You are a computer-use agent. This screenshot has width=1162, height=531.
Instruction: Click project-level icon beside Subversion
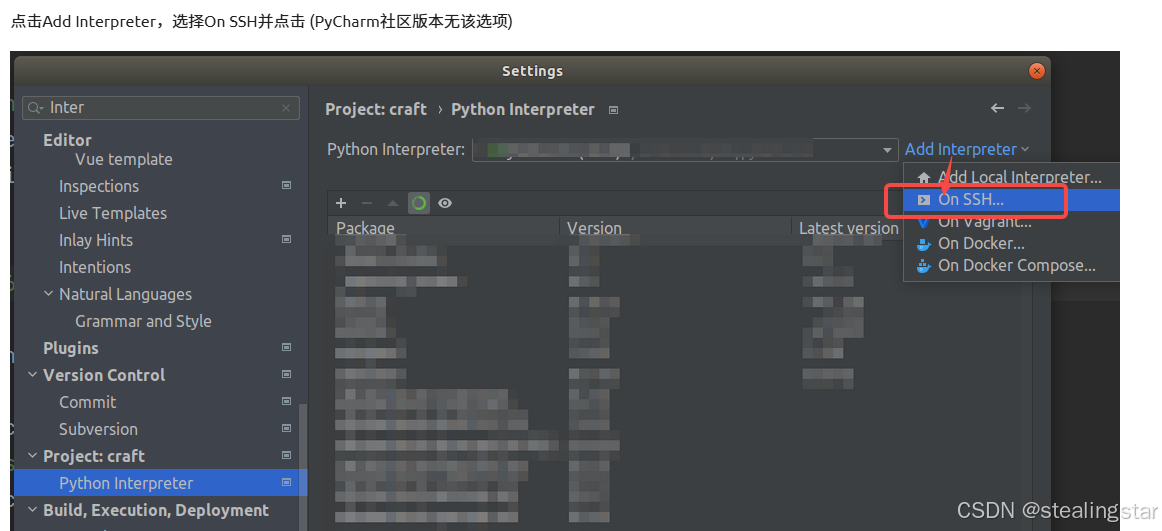pyautogui.click(x=287, y=428)
